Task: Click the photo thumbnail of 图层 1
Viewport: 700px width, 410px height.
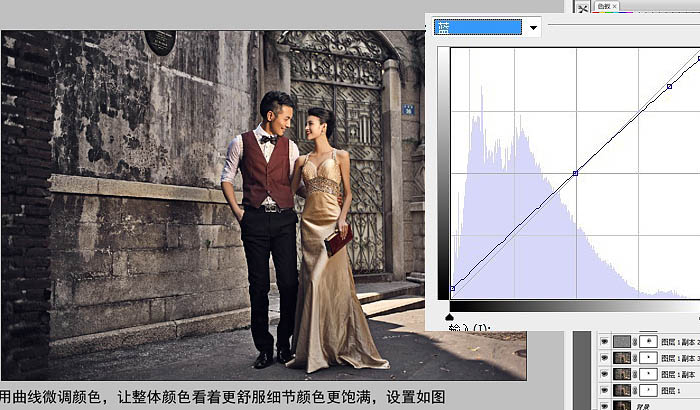Action: tap(624, 389)
